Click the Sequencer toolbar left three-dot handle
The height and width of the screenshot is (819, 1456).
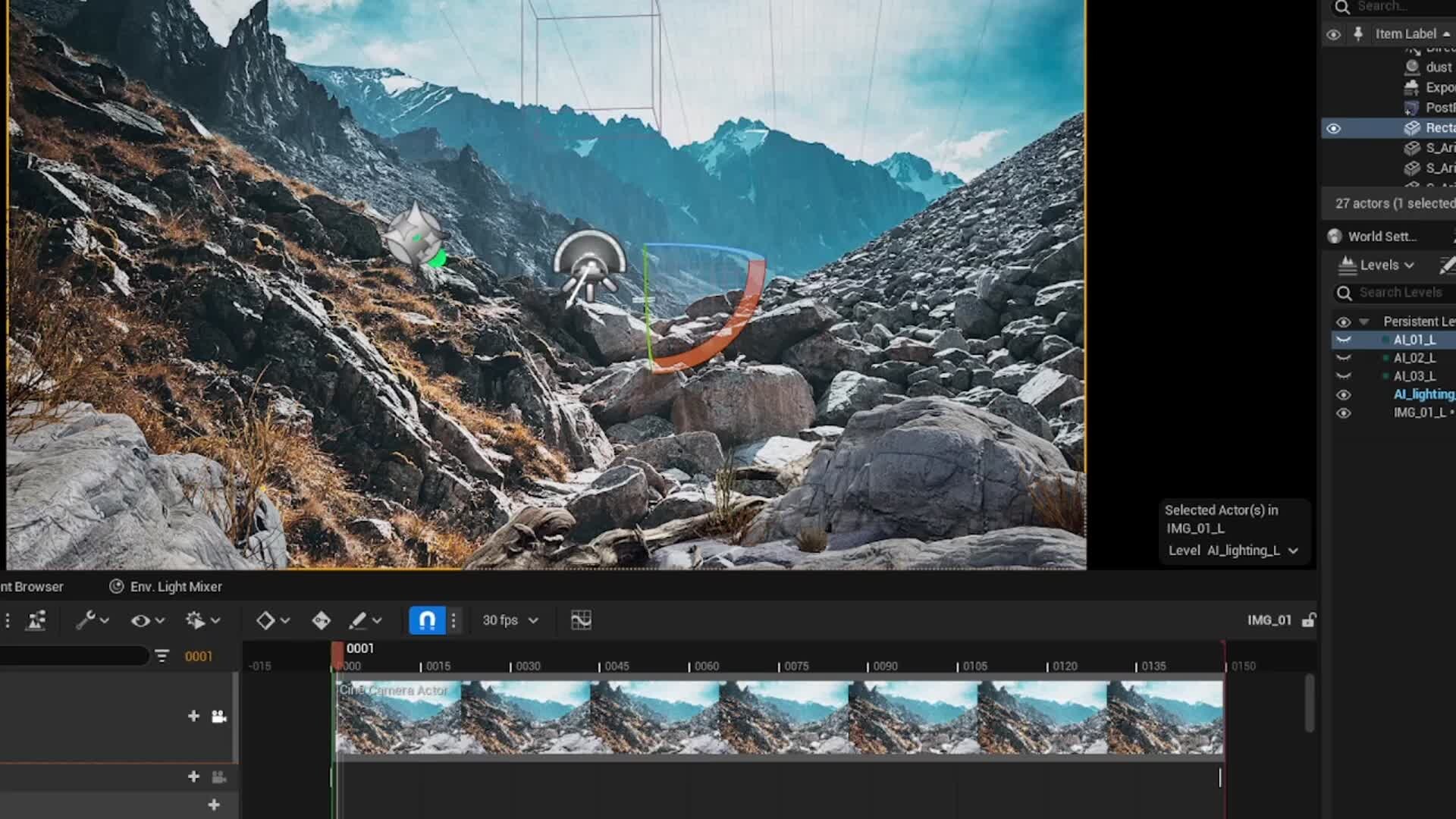[8, 620]
